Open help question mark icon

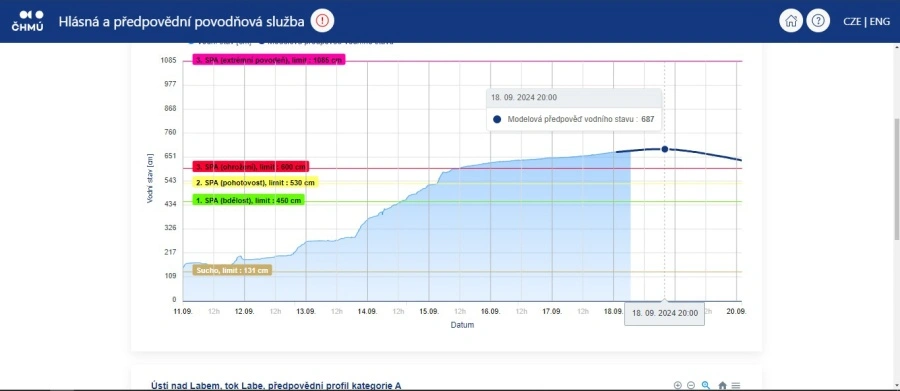[x=818, y=21]
